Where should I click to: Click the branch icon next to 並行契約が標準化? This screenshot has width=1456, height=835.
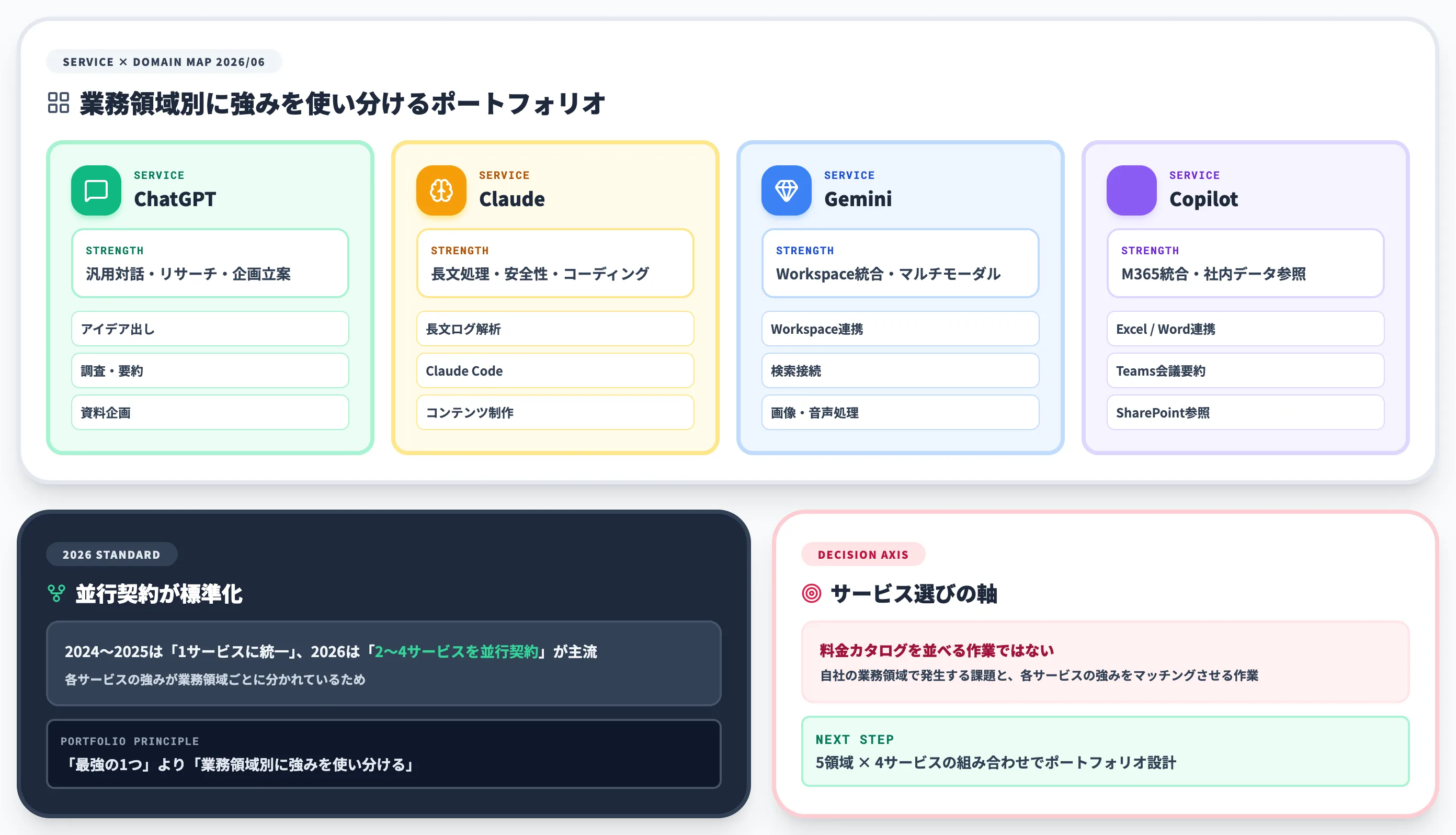coord(56,593)
